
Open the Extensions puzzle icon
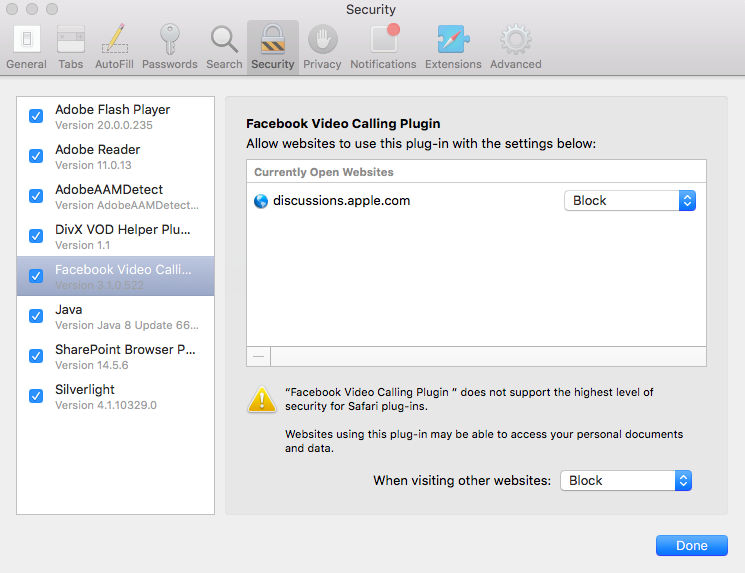pos(453,39)
